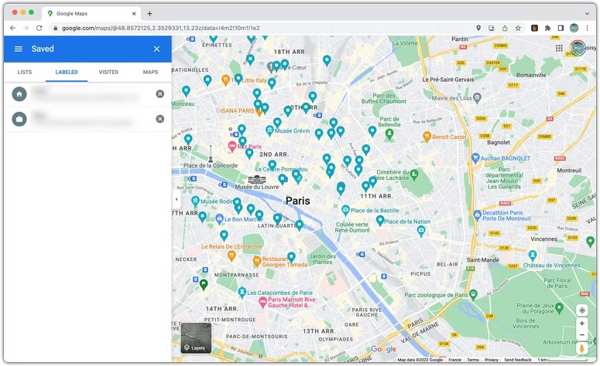Open the Privacy link in map footer
This screenshot has width=600, height=366.
[x=491, y=360]
